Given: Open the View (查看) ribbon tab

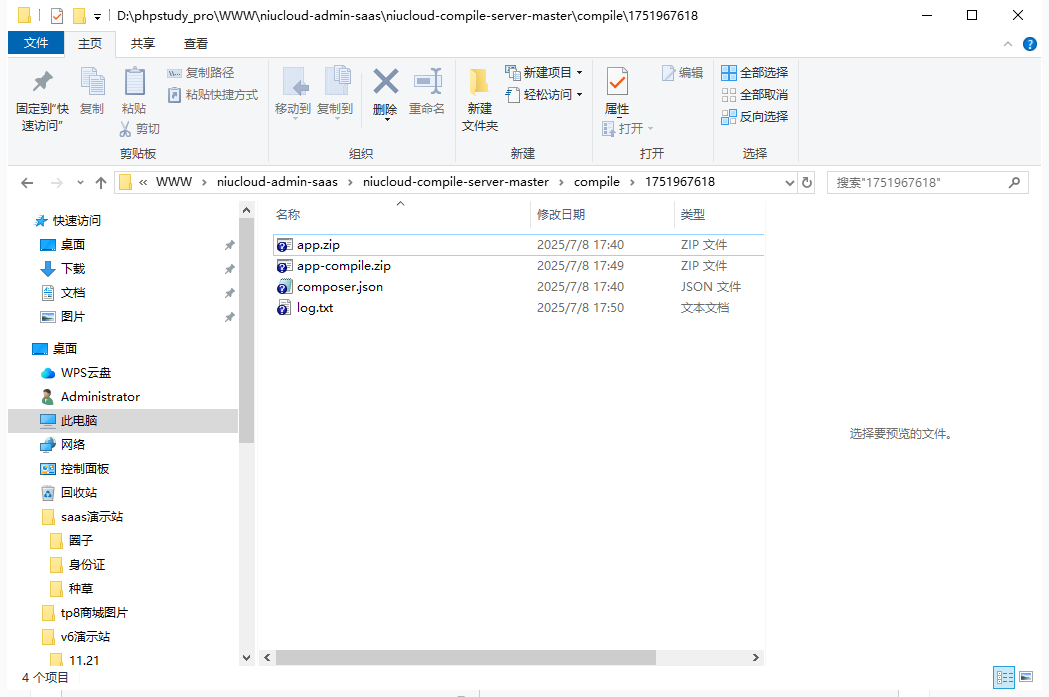Looking at the screenshot, I should click(x=196, y=43).
